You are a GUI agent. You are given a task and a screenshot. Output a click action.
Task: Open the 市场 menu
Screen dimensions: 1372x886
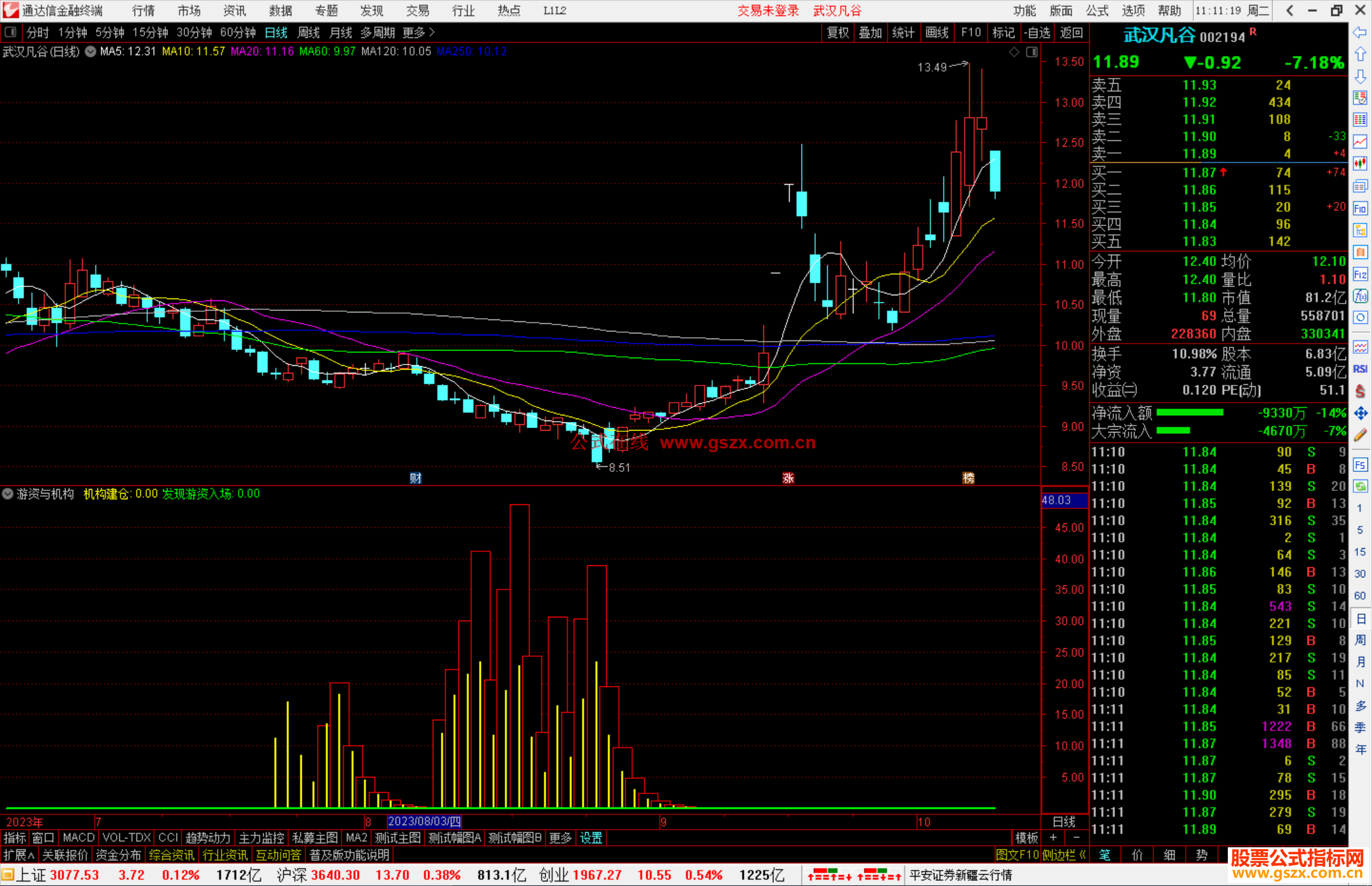pos(189,11)
